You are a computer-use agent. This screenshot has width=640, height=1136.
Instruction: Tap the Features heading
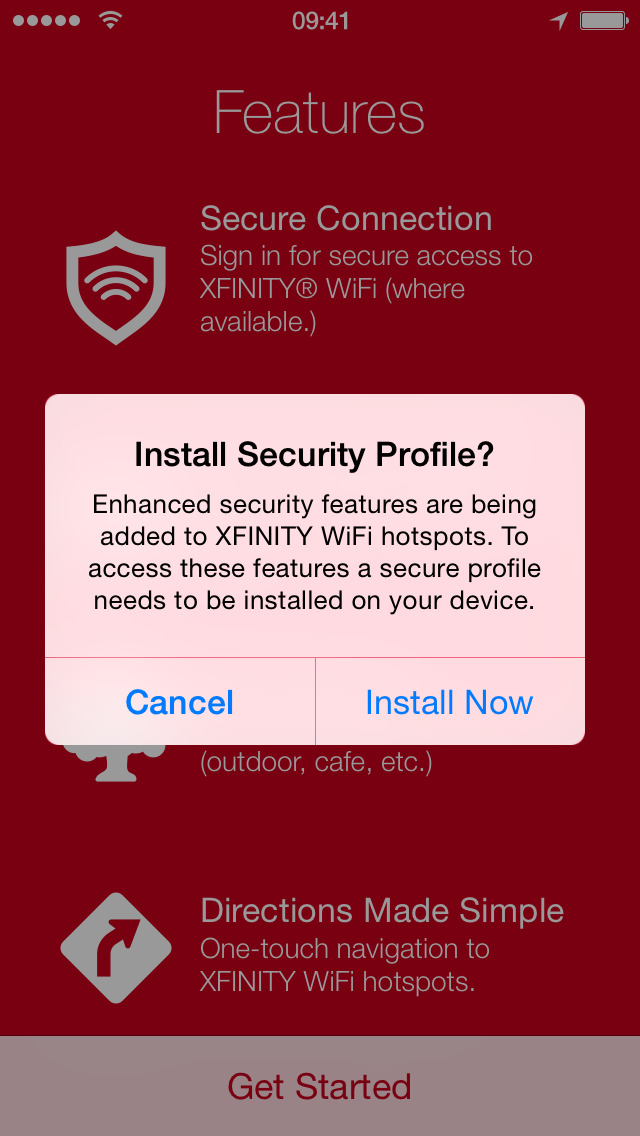pyautogui.click(x=319, y=112)
